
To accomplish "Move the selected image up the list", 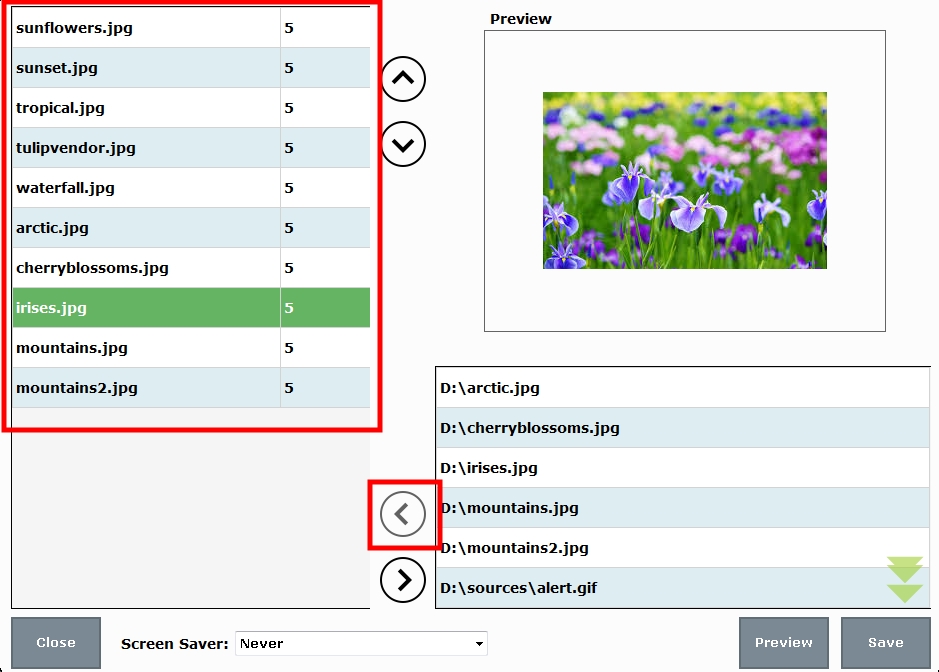I will click(402, 79).
